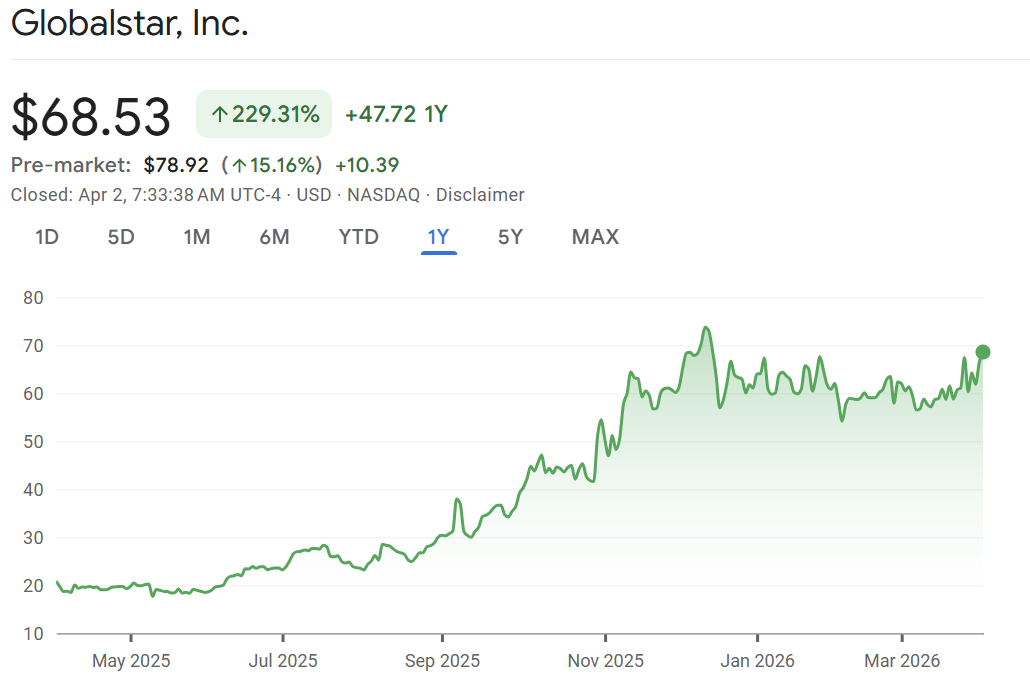This screenshot has height=676, width=1030.
Task: Click the December price peak on chart
Action: click(706, 328)
